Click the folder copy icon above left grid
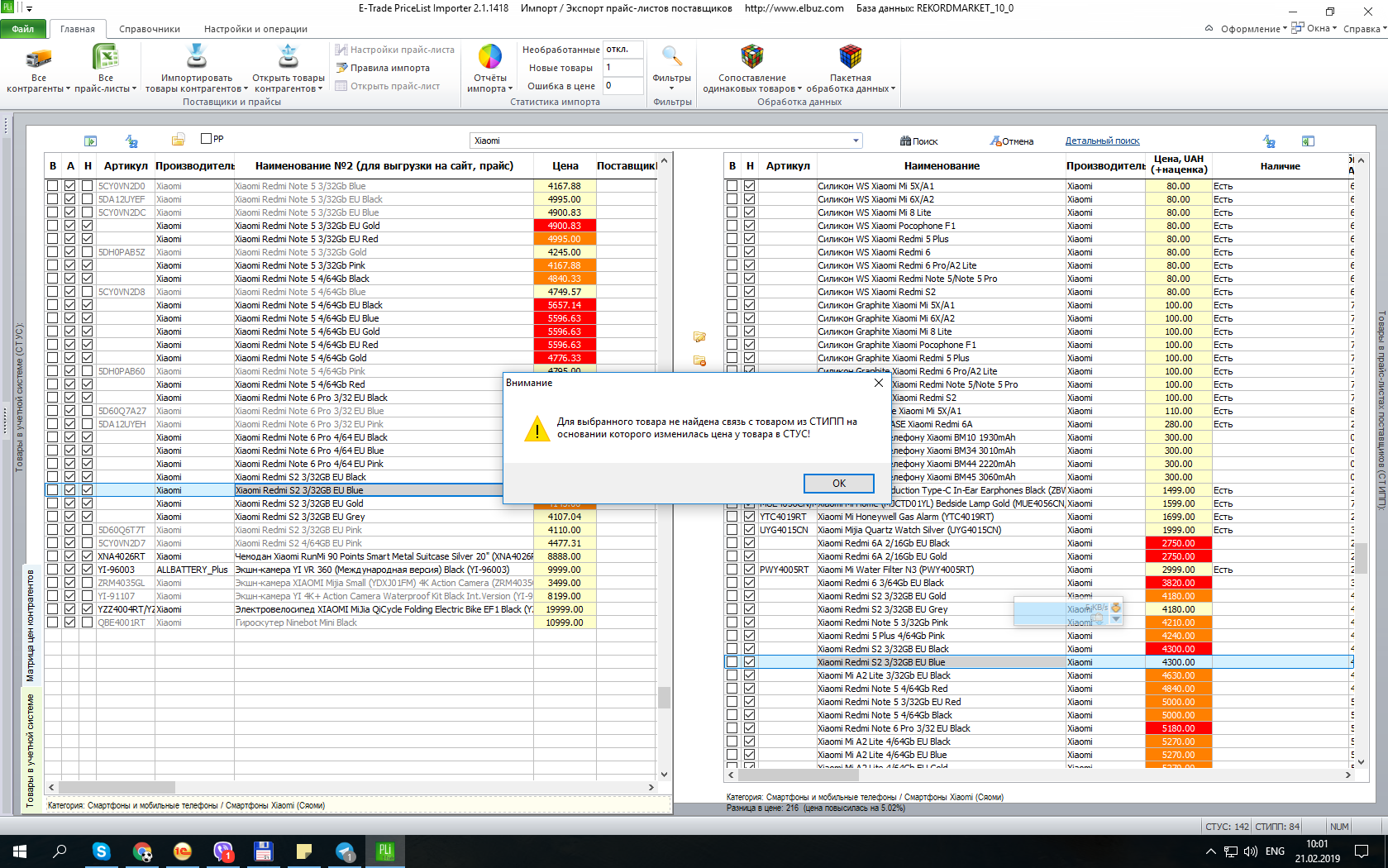 coord(178,141)
